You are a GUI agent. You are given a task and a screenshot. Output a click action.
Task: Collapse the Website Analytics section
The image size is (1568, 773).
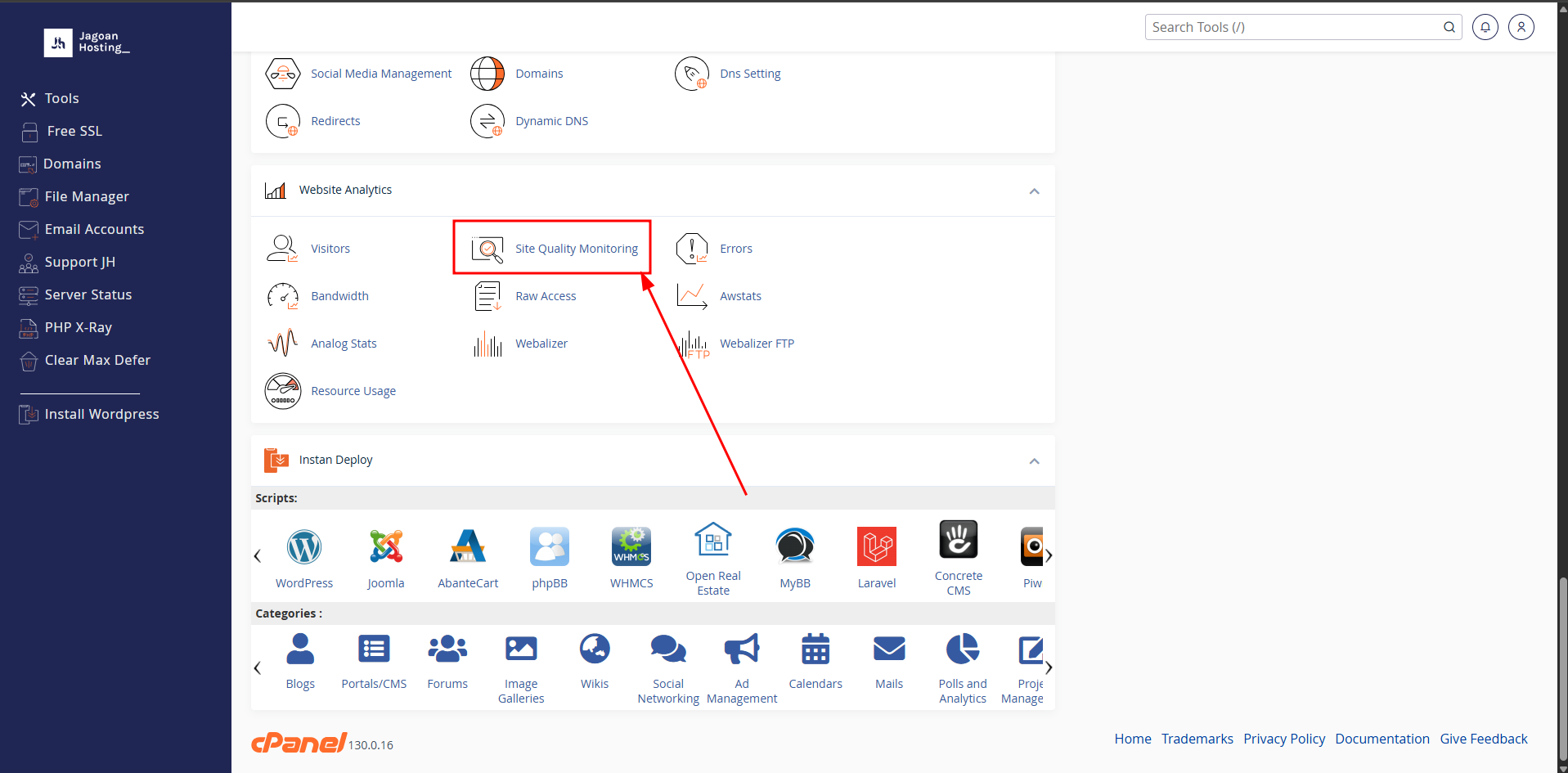coord(1034,191)
